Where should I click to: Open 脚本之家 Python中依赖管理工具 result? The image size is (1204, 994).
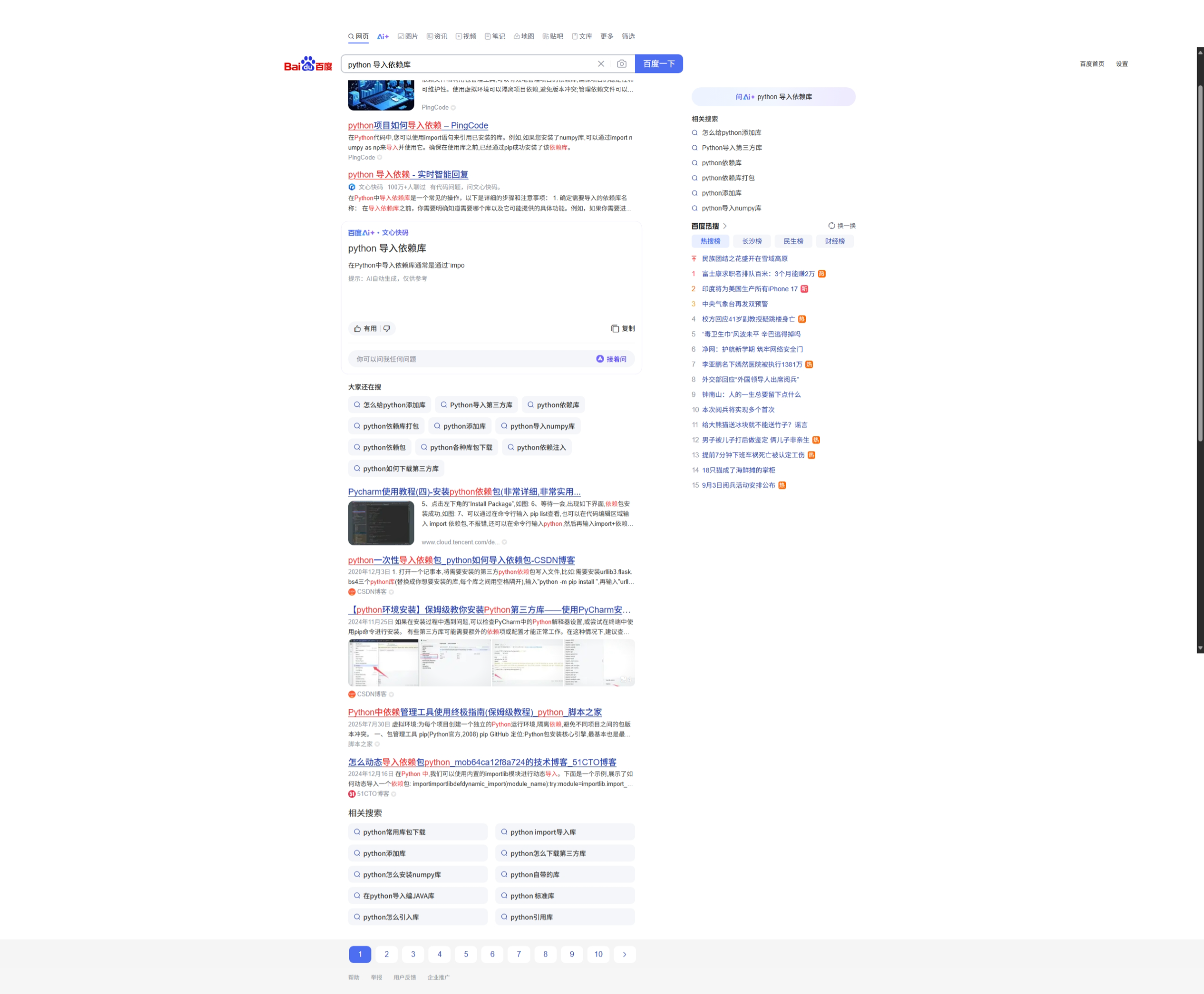pos(475,712)
